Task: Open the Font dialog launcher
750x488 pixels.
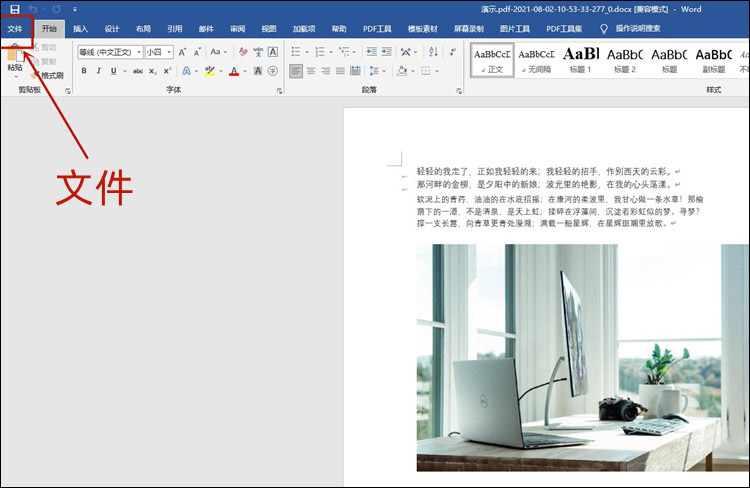Action: click(x=279, y=91)
